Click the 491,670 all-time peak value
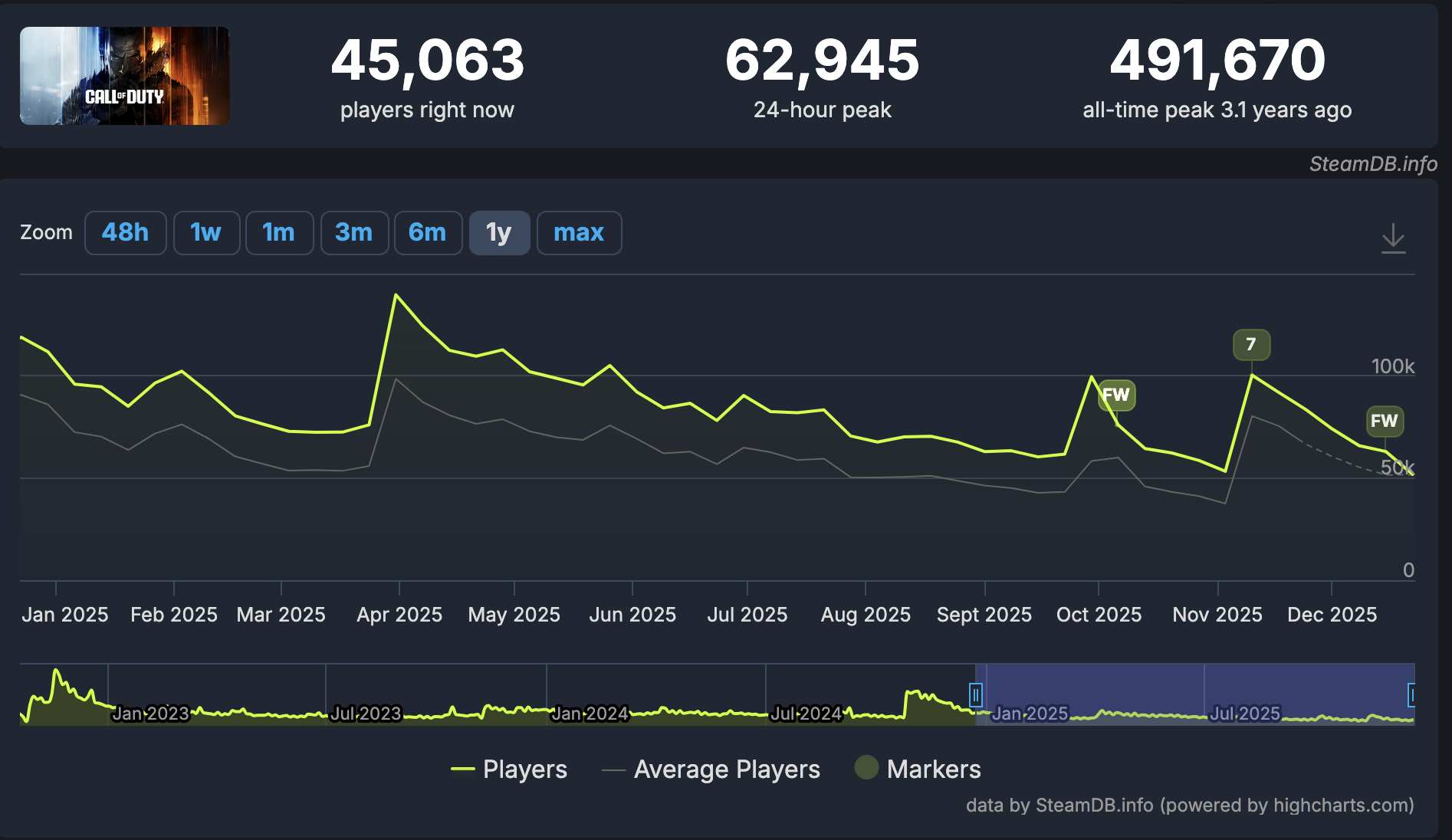 (x=1217, y=61)
